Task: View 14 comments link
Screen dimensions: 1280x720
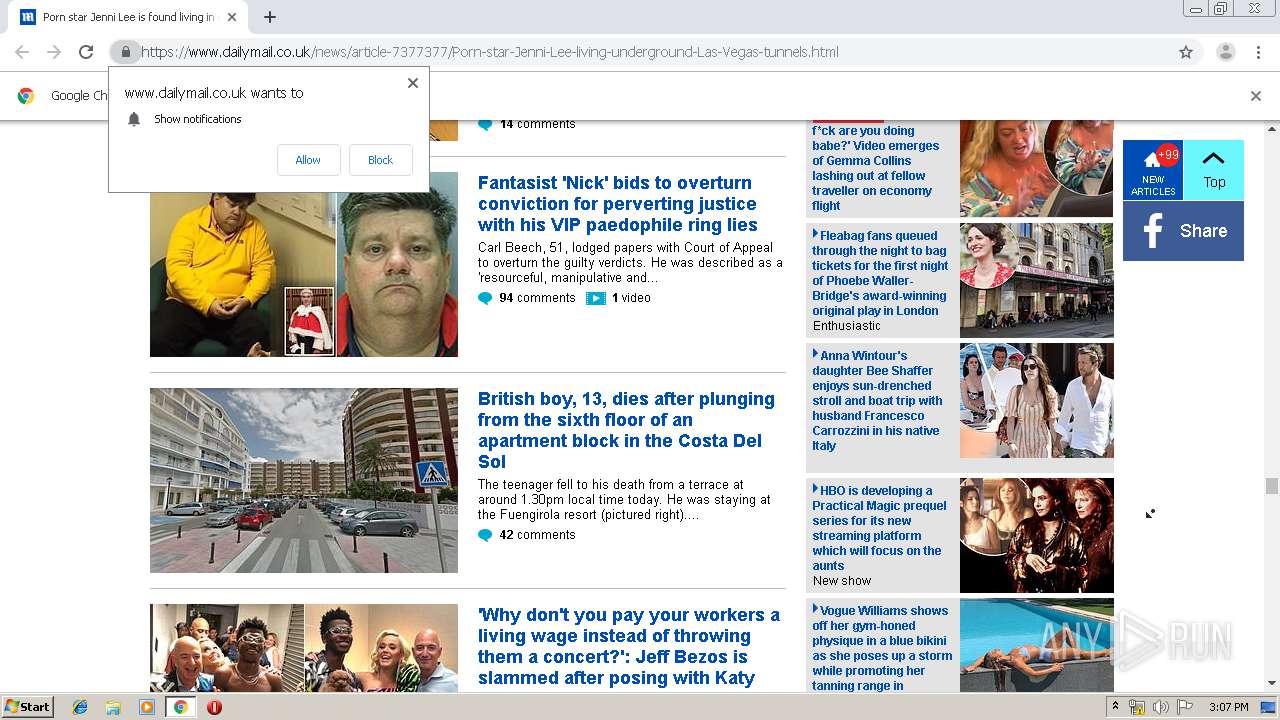Action: coord(527,124)
